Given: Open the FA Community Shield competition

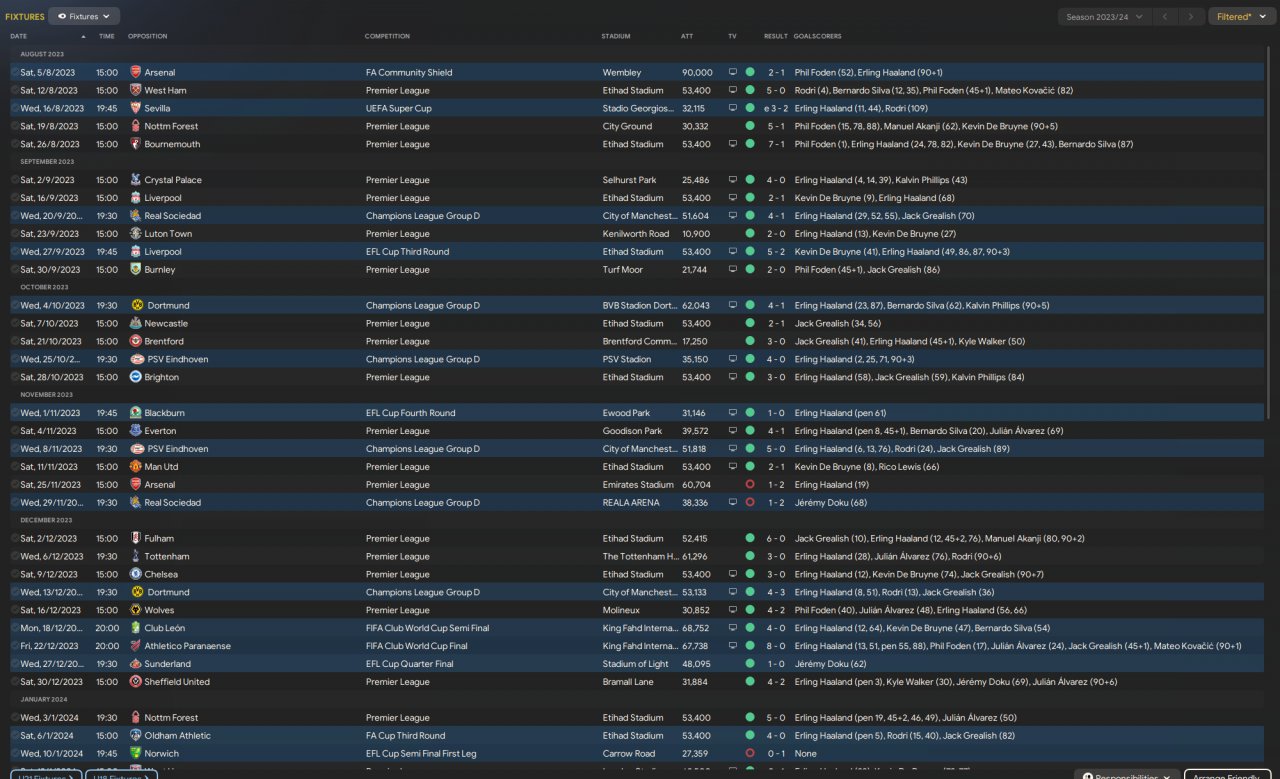Looking at the screenshot, I should coord(409,72).
